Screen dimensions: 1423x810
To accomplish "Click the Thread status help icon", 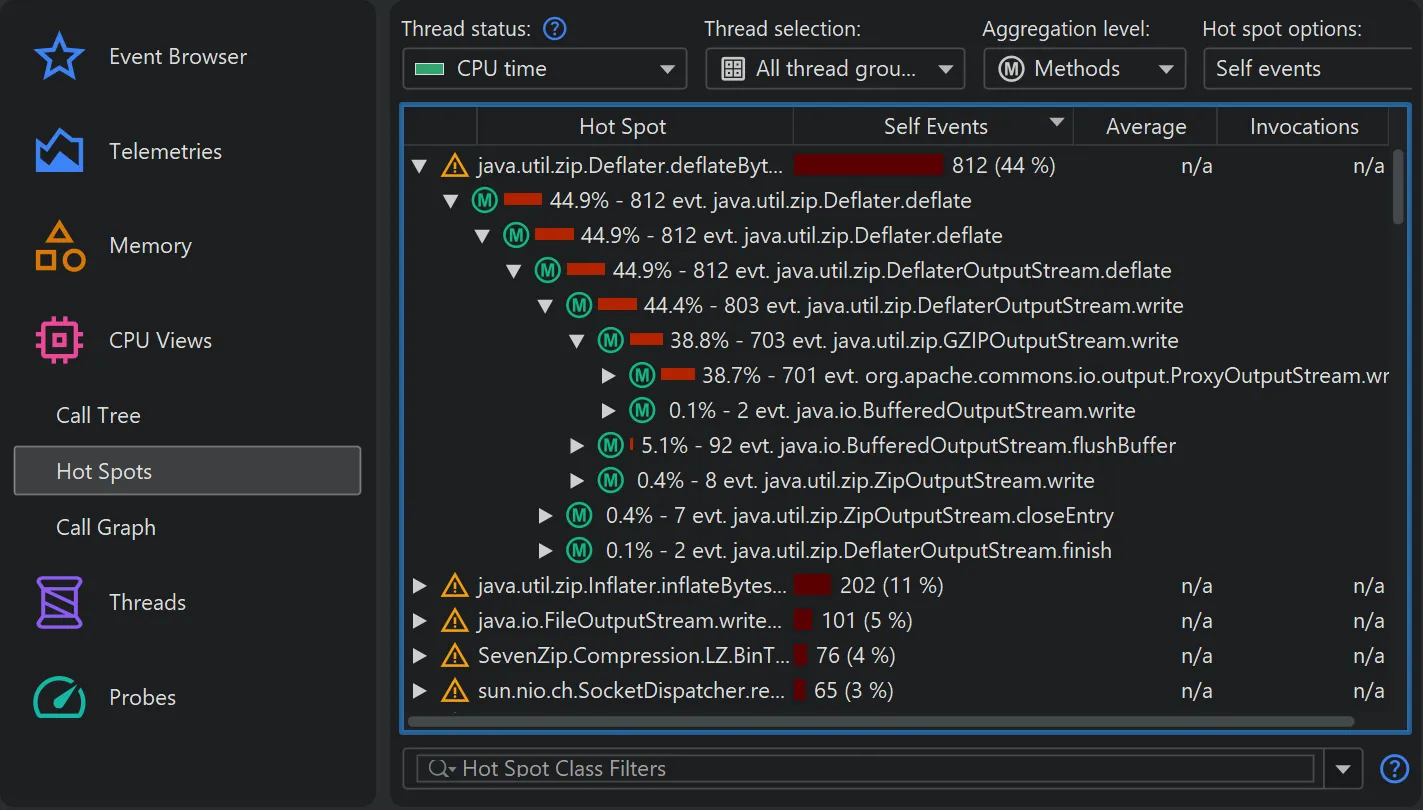I will pyautogui.click(x=554, y=28).
